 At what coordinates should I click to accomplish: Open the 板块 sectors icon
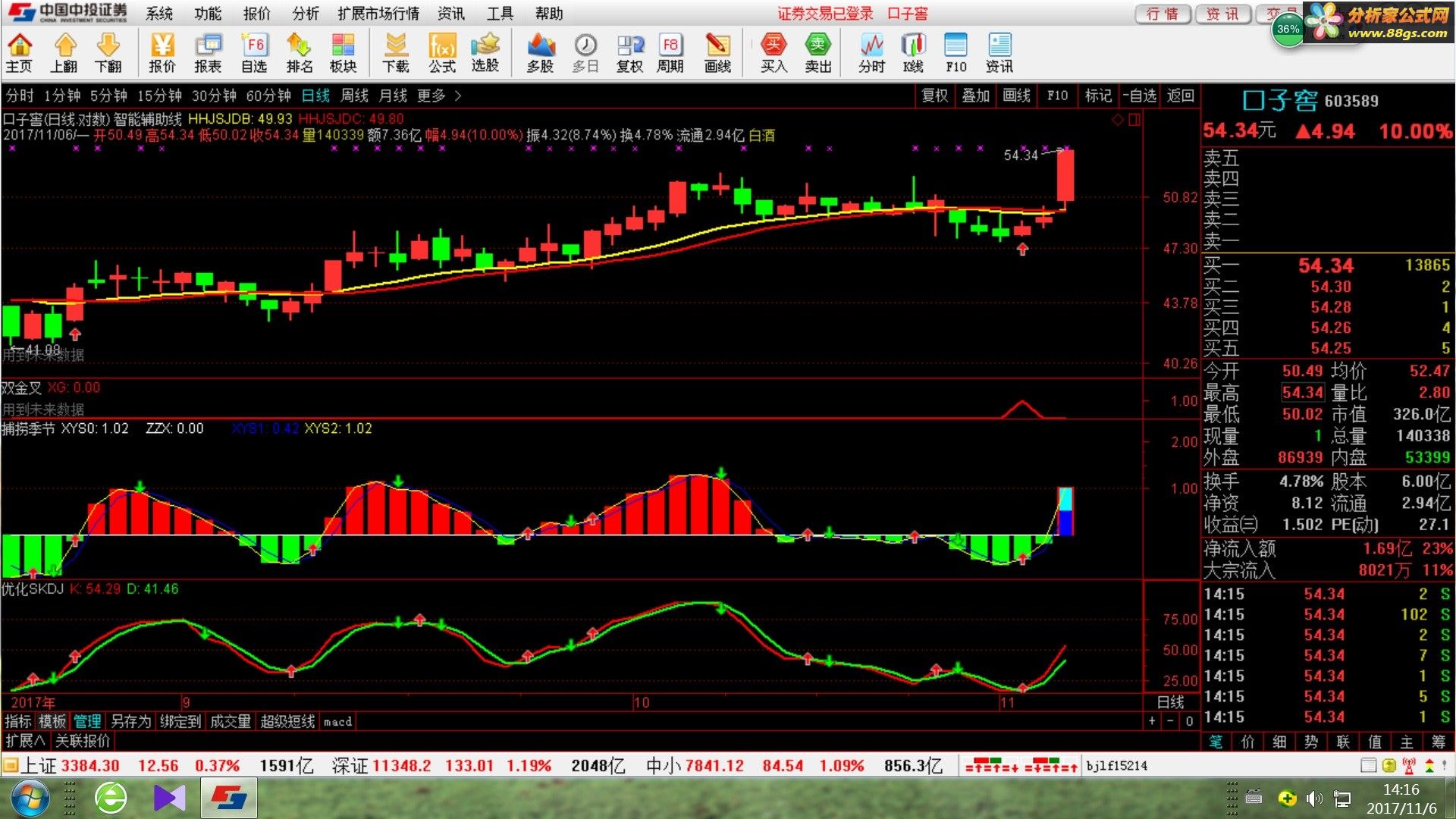(x=344, y=53)
